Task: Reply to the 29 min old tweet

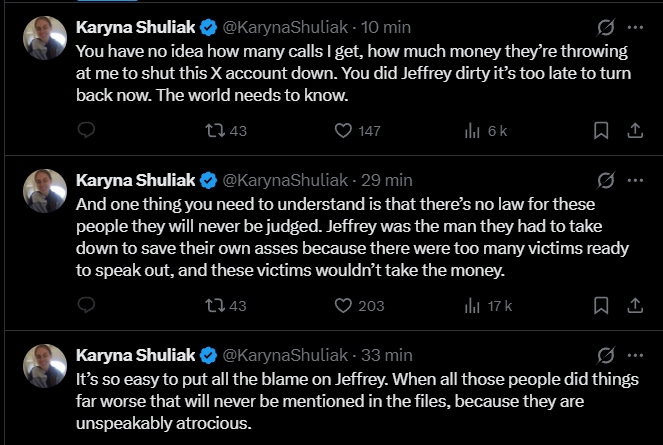Action: click(x=86, y=306)
